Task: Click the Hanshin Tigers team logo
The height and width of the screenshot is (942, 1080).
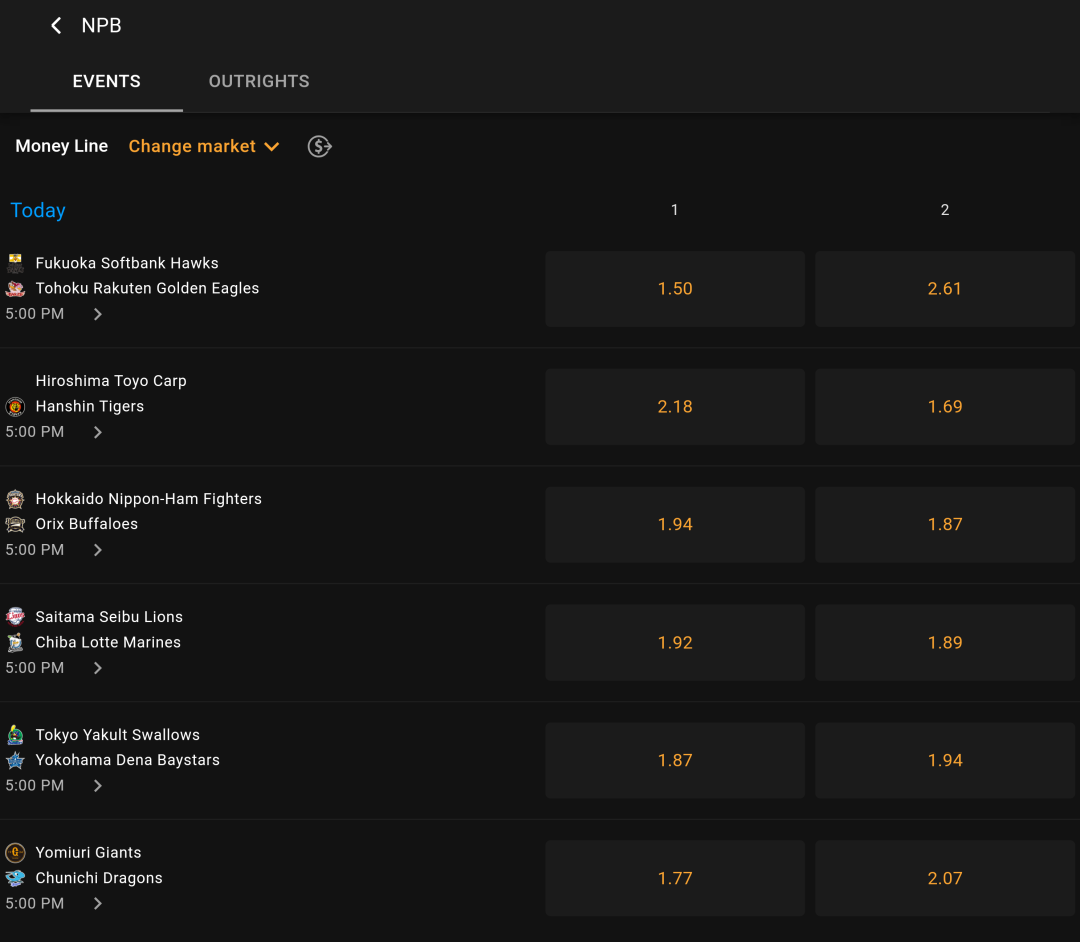Action: tap(15, 406)
